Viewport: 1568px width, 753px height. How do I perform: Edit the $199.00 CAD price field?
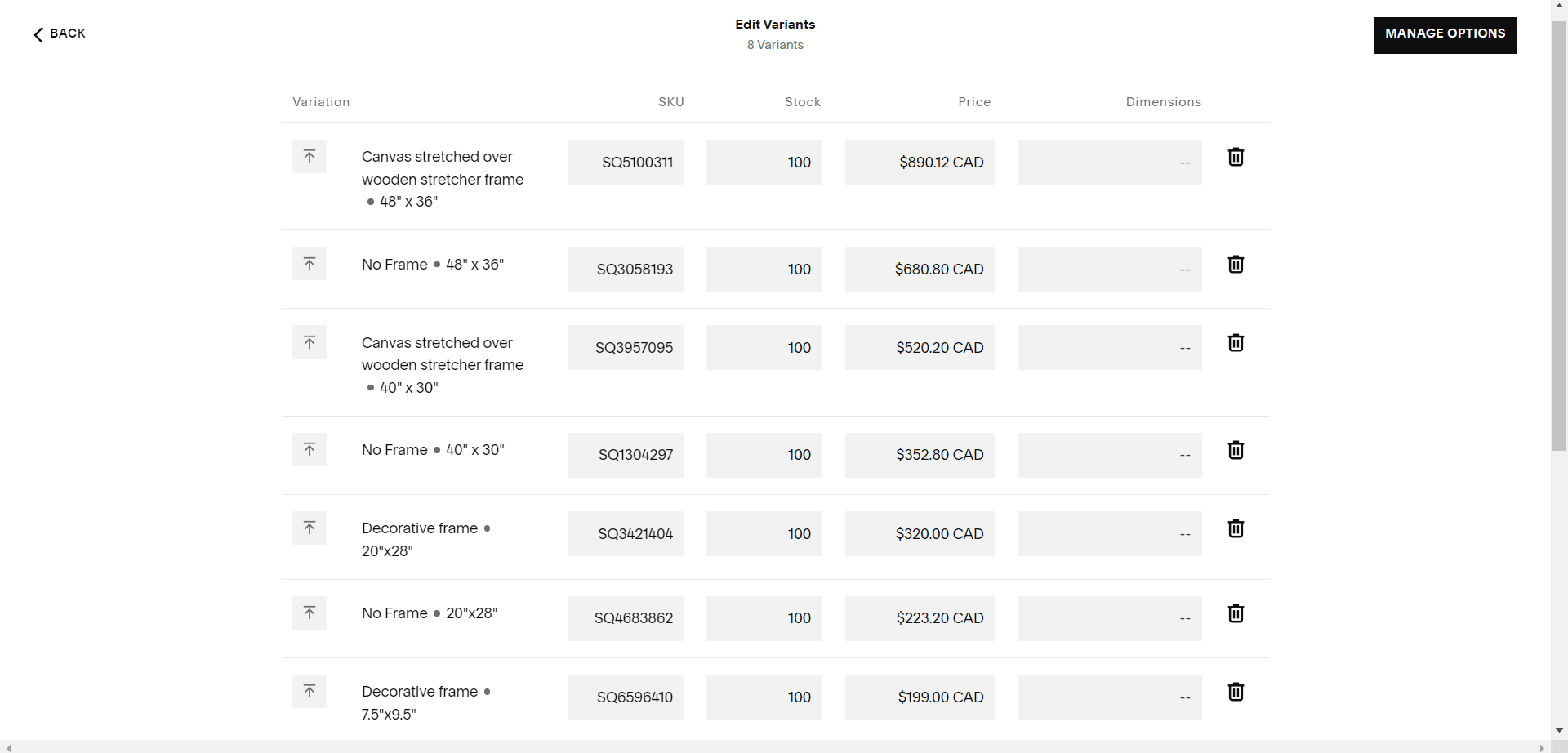(920, 697)
